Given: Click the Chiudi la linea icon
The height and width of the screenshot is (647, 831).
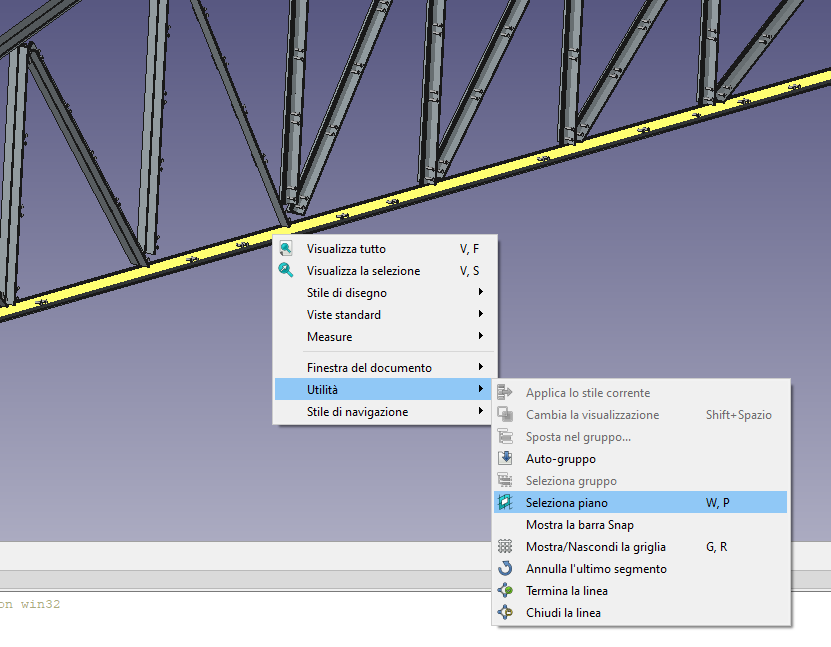Looking at the screenshot, I should click(x=505, y=612).
